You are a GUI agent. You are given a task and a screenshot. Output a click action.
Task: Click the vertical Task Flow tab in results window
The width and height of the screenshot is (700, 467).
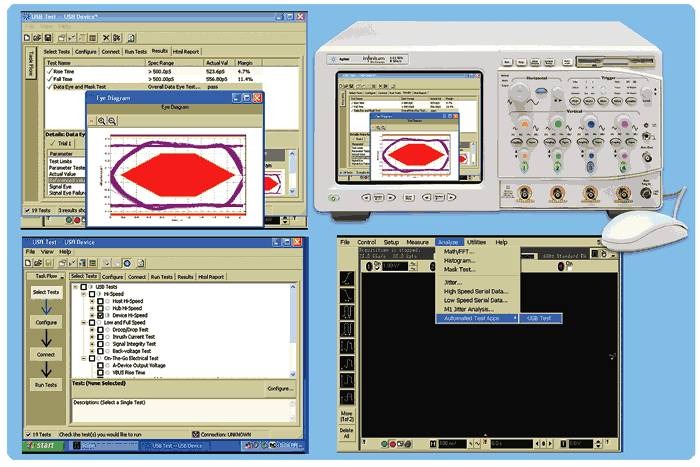pos(31,63)
